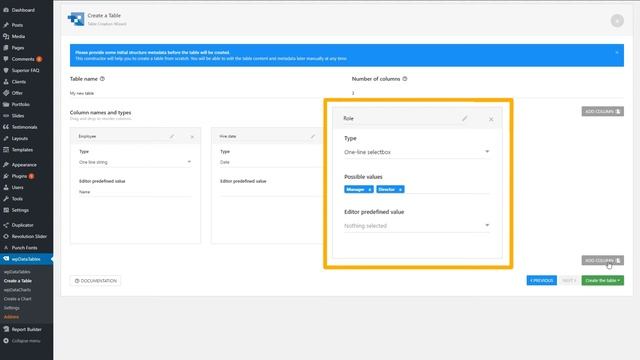Open the Employee column Type dropdown
The image size is (640, 360).
[135, 162]
